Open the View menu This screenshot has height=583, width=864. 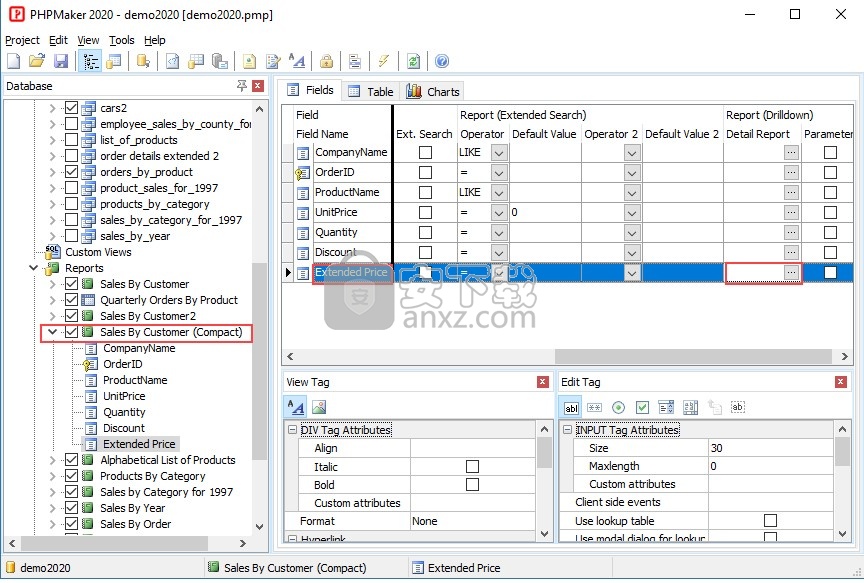(88, 40)
